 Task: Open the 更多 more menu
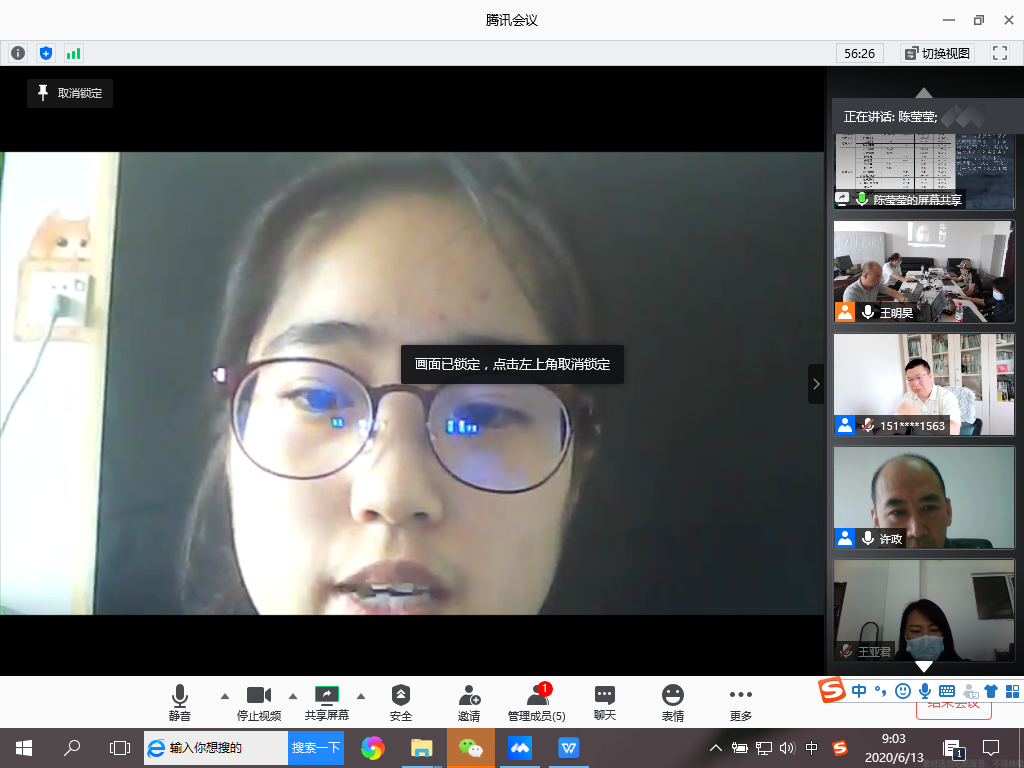[x=741, y=703]
